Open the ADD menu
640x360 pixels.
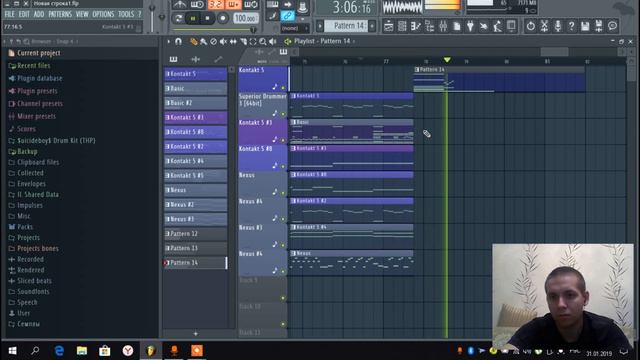[39, 14]
